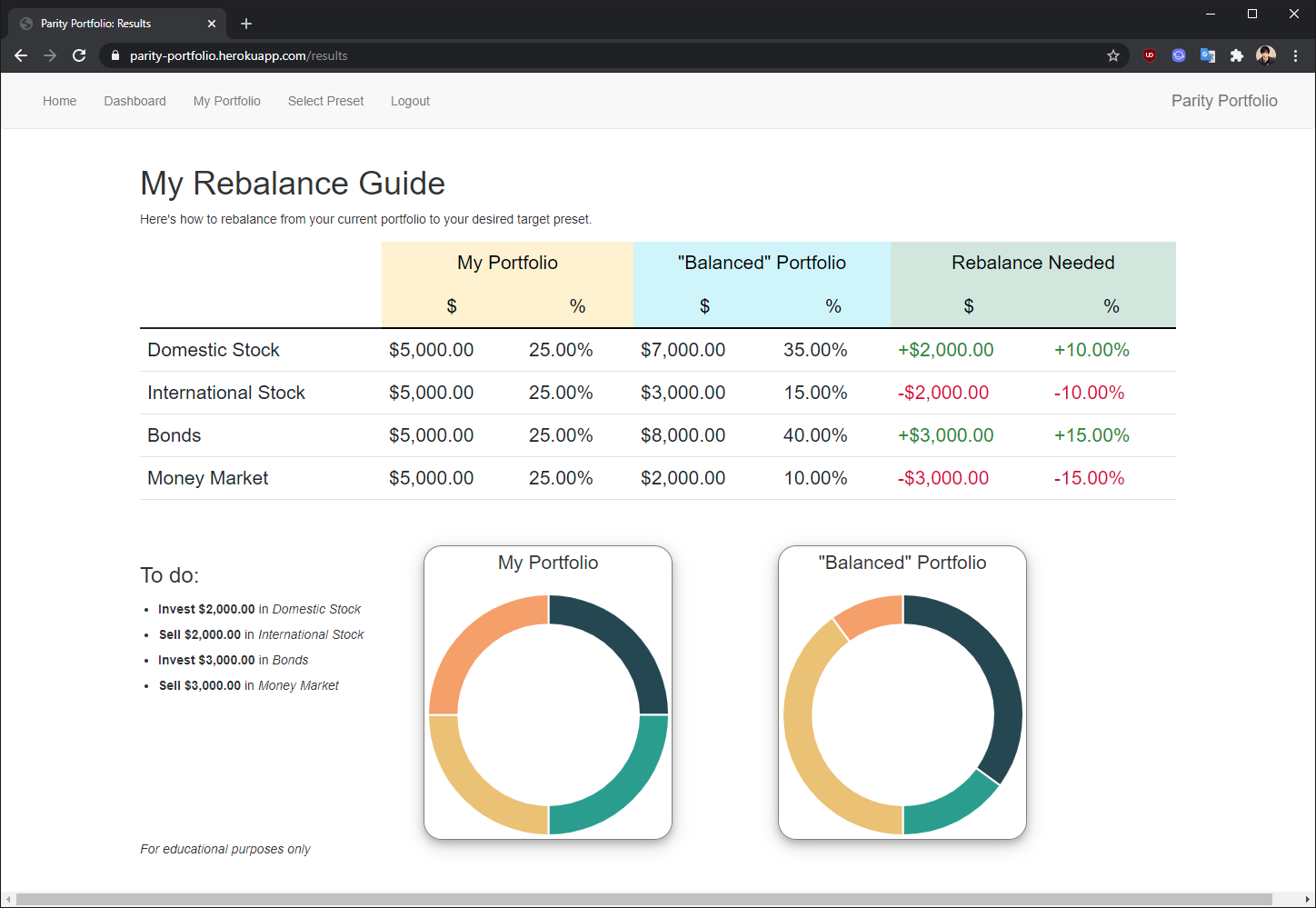Bookmark this page with the star icon

pyautogui.click(x=1112, y=55)
